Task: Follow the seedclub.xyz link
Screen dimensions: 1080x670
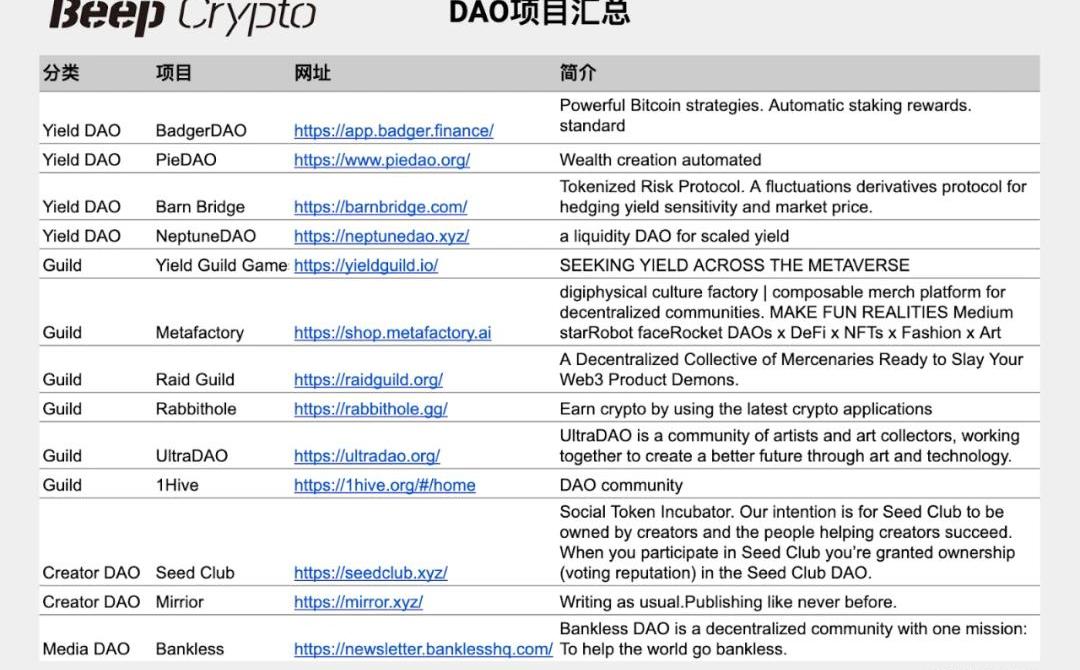Action: click(370, 573)
